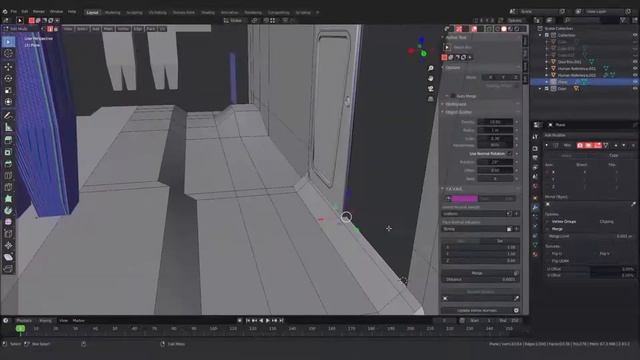Open the Material properties tab
The width and height of the screenshot is (640, 360).
coord(535,254)
